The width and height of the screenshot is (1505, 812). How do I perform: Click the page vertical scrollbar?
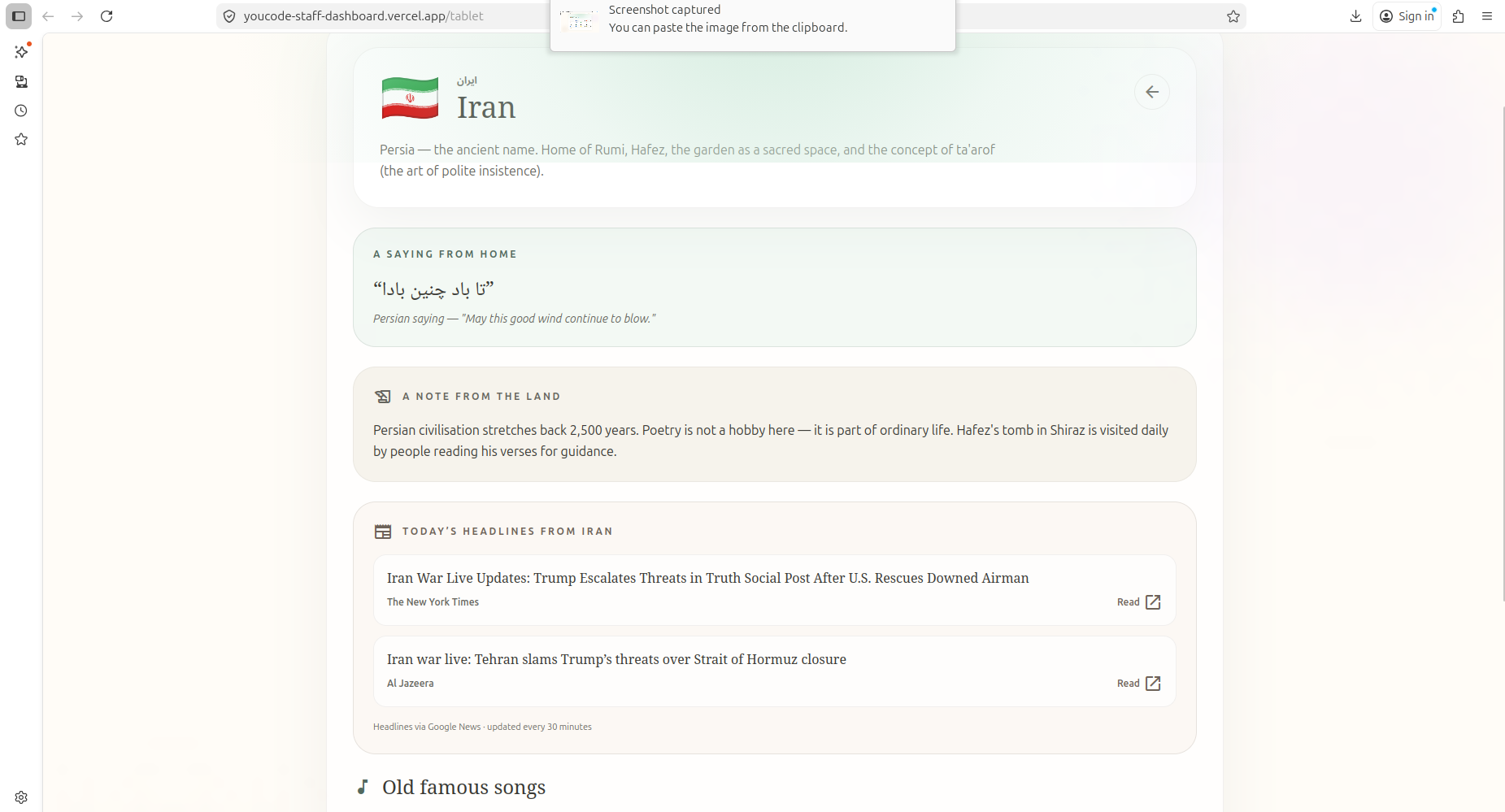pos(1502,354)
